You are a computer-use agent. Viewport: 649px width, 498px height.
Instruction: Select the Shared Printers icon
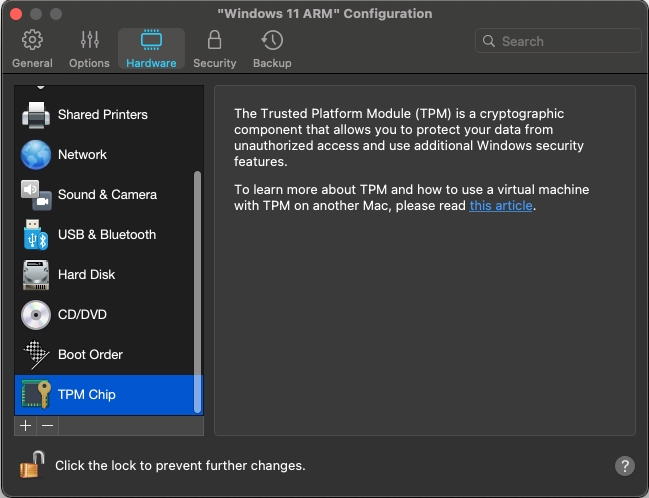36,114
